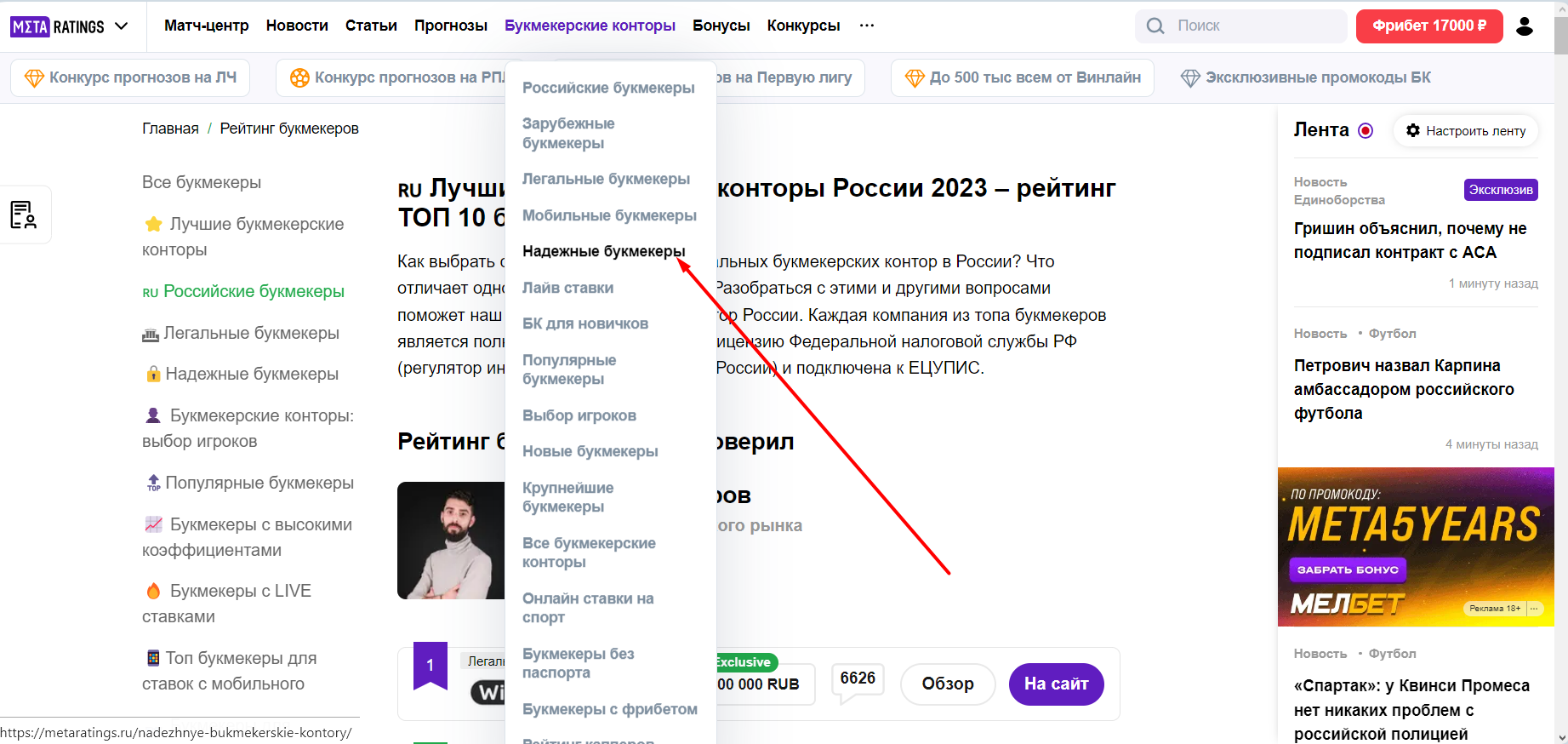Image resolution: width=1568 pixels, height=744 pixels.
Task: Click the Melbet META5YEARS promo banner
Action: tap(1416, 547)
